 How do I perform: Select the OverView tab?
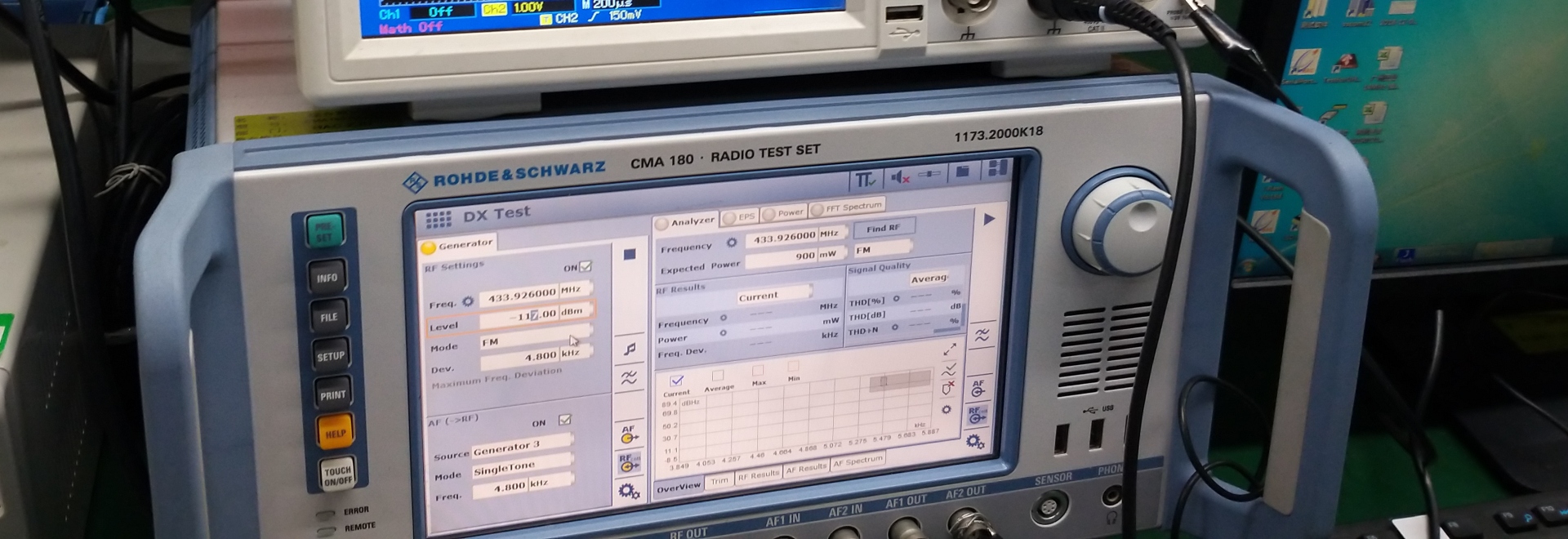[x=679, y=487]
